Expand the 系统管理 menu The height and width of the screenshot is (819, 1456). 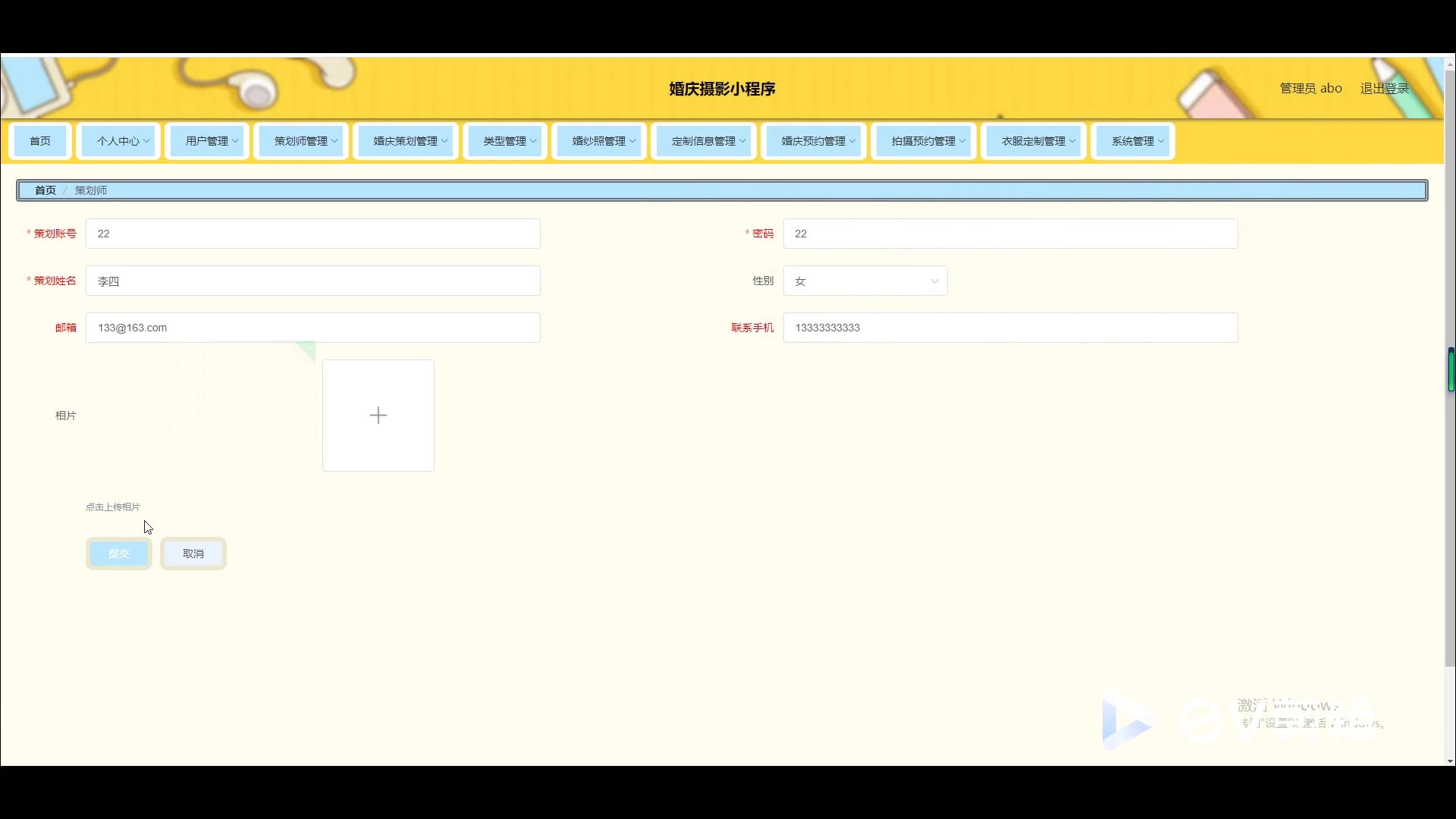pos(1133,141)
